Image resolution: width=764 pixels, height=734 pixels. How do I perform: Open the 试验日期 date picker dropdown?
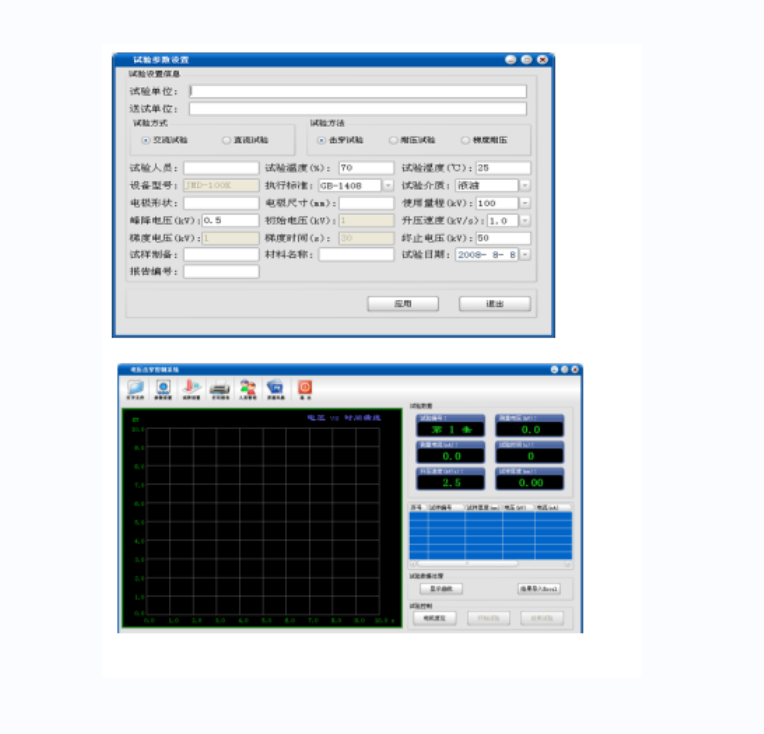click(525, 255)
